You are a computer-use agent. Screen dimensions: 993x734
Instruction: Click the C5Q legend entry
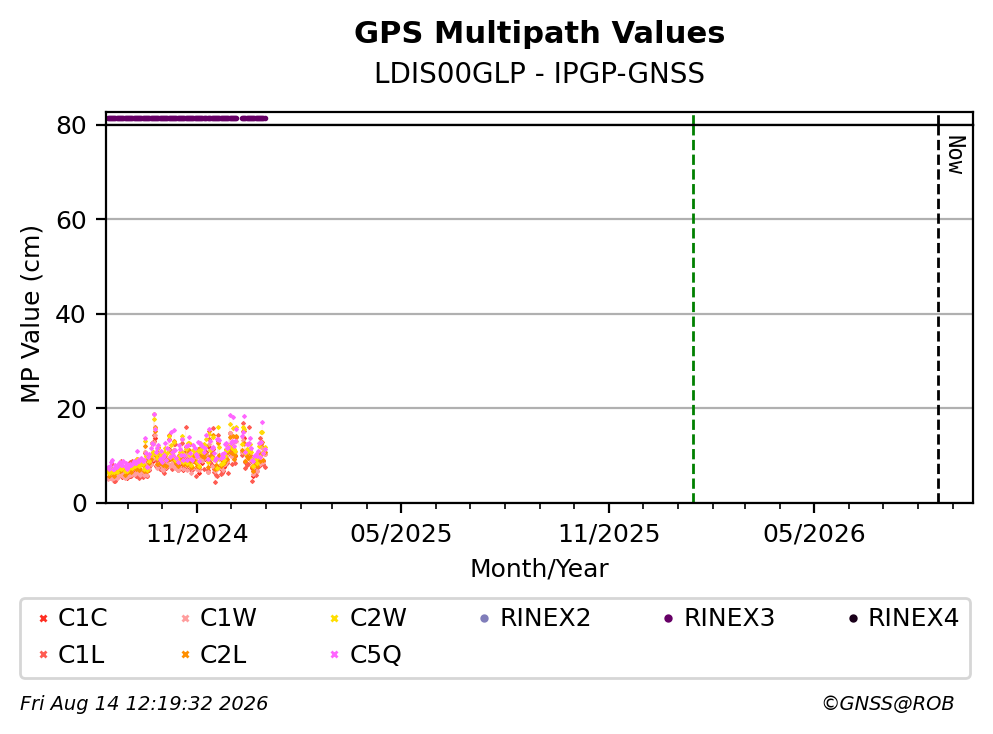(365, 654)
